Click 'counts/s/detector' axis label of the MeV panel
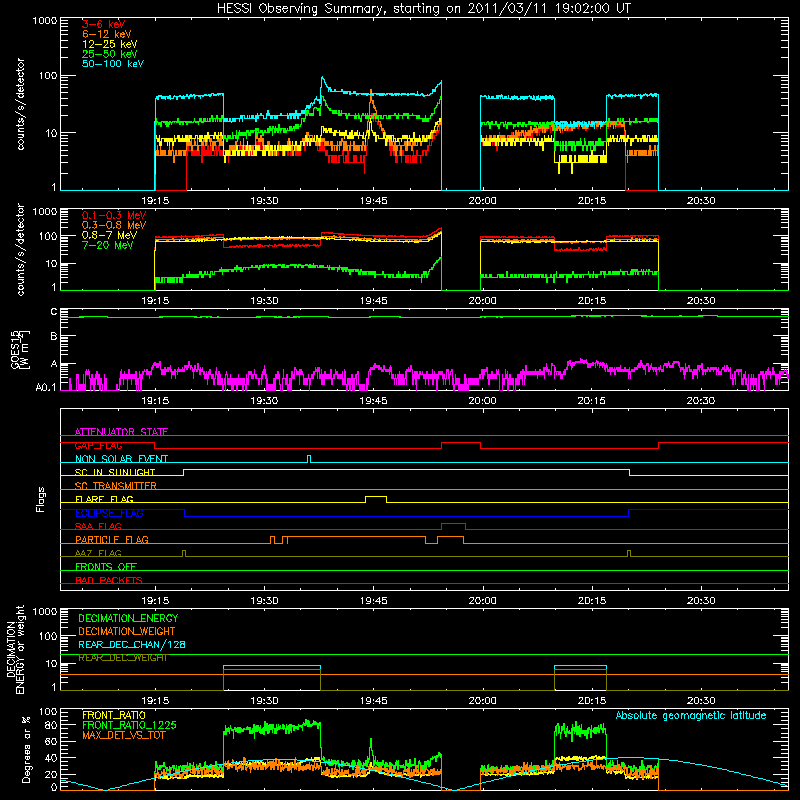This screenshot has width=800, height=800. (x=21, y=249)
